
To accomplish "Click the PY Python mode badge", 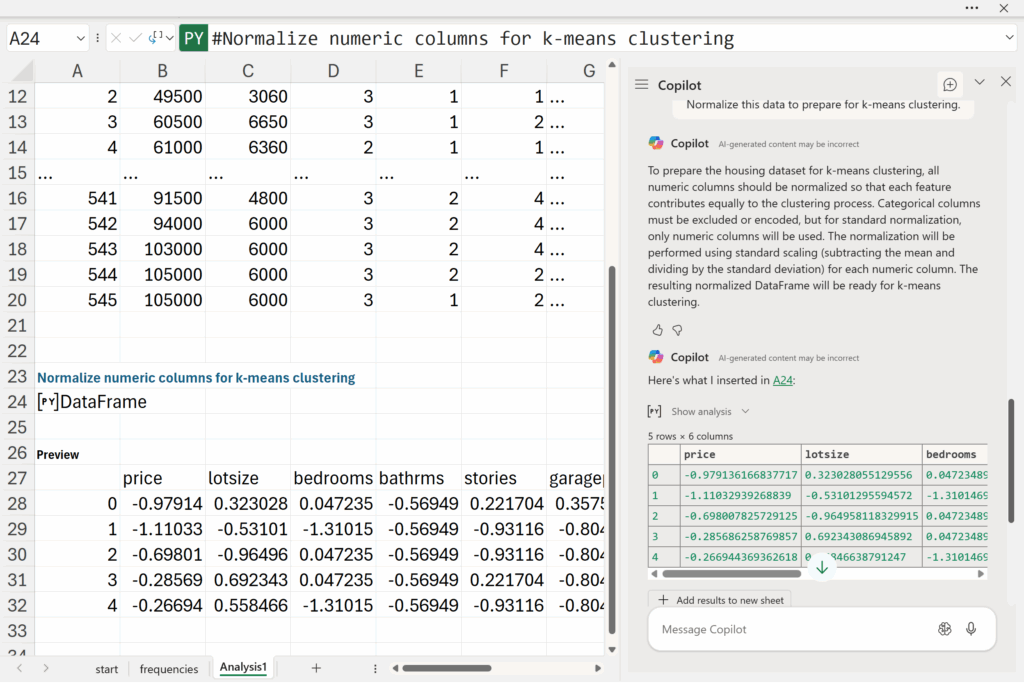I will tap(193, 39).
